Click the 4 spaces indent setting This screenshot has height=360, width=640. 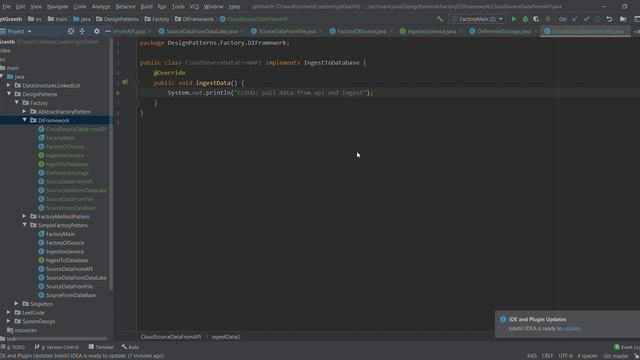(587, 356)
